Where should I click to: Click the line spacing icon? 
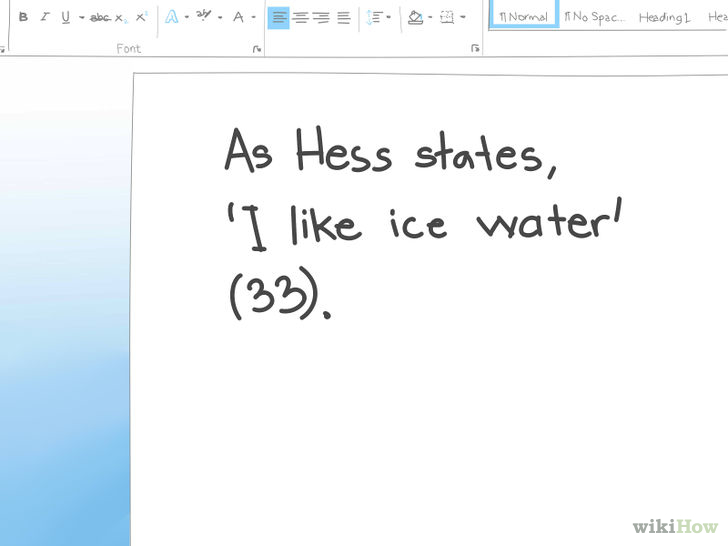coord(374,17)
